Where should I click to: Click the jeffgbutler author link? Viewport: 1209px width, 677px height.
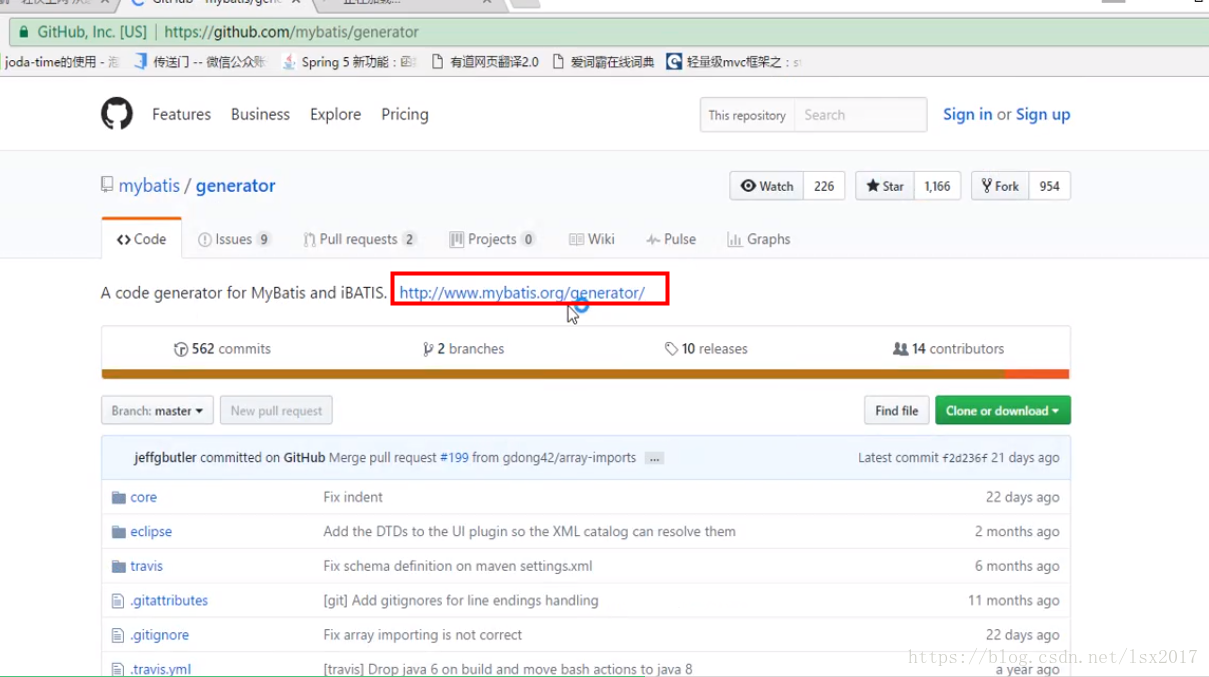pos(165,458)
